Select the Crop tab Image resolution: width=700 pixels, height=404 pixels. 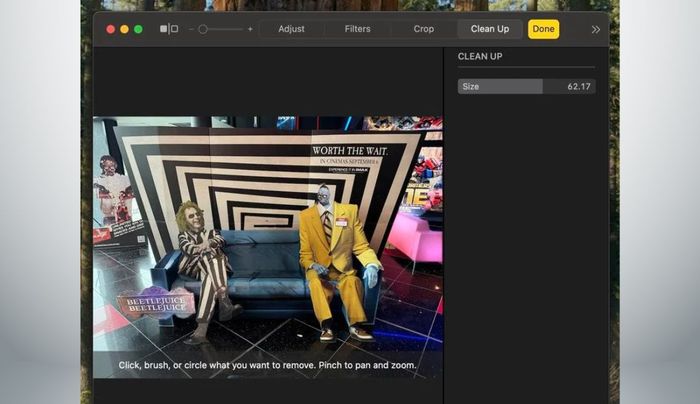pyautogui.click(x=423, y=29)
